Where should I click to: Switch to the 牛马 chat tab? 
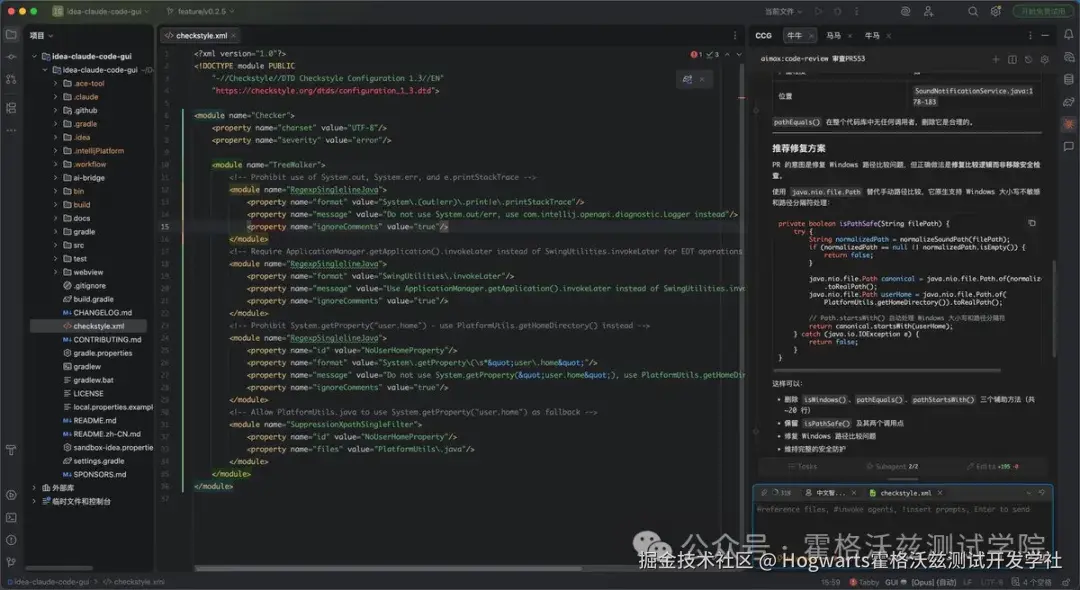click(872, 35)
